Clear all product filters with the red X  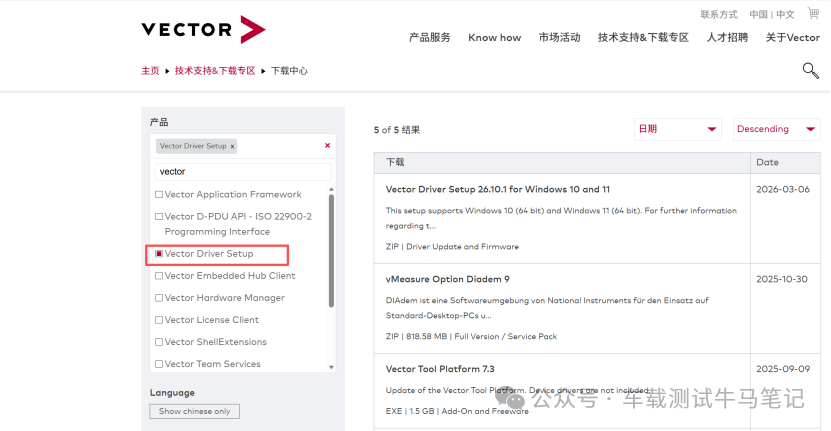coord(328,145)
